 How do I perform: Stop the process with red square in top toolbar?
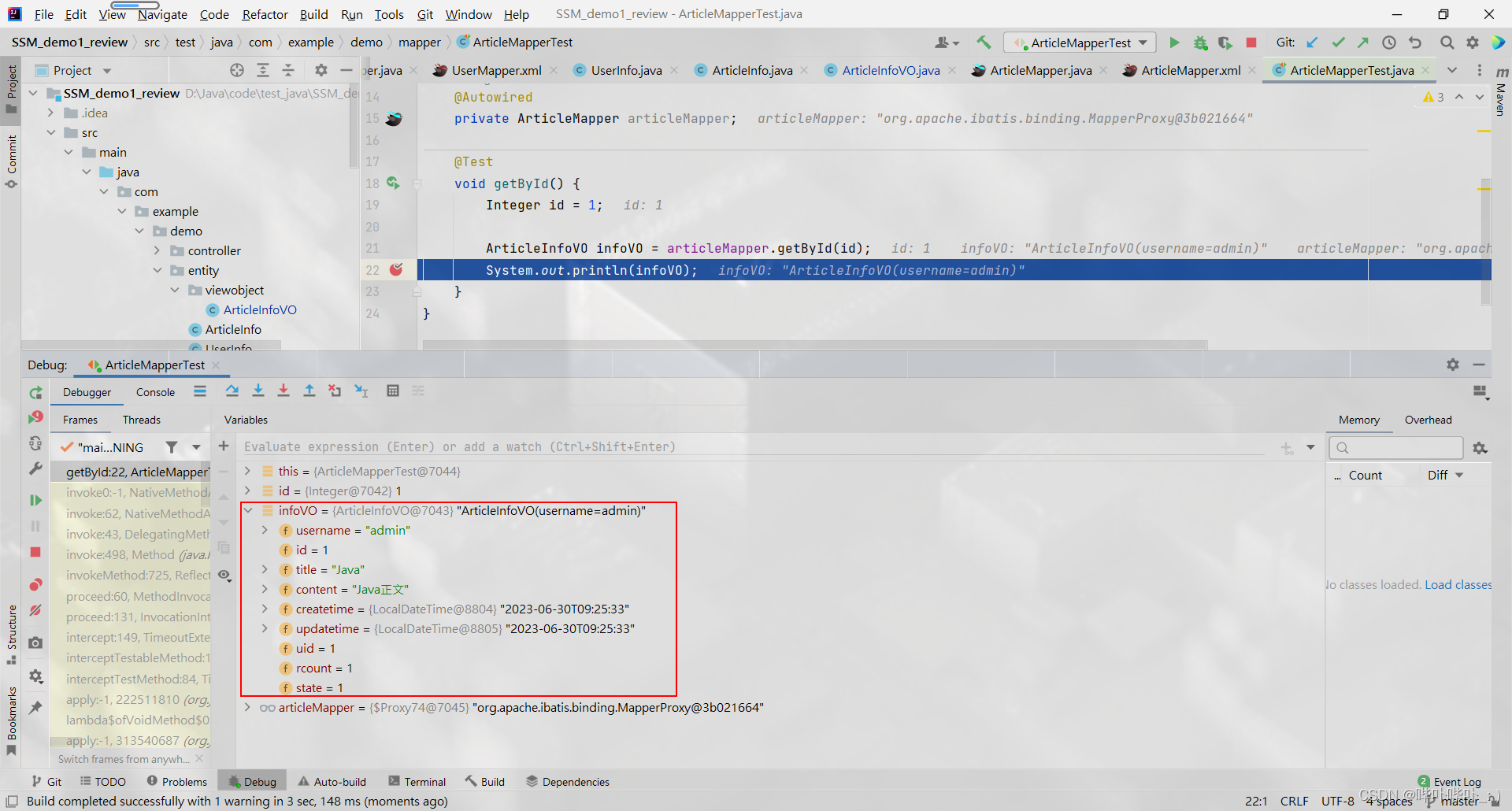(1251, 43)
